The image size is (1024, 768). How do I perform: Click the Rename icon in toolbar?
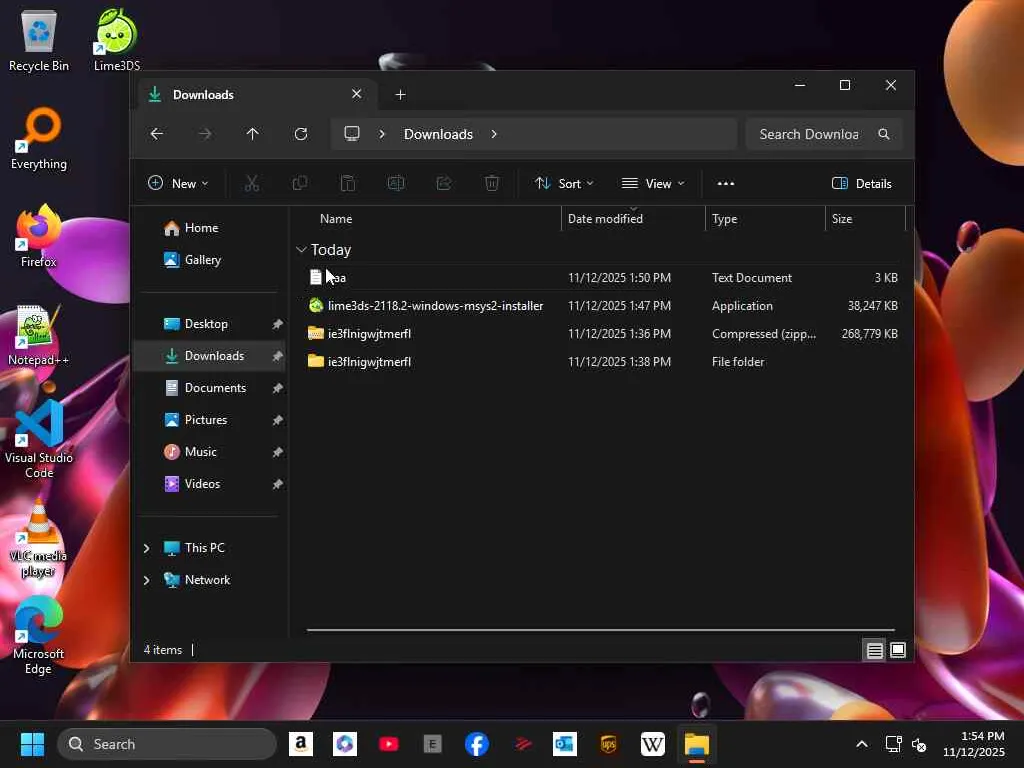click(396, 184)
